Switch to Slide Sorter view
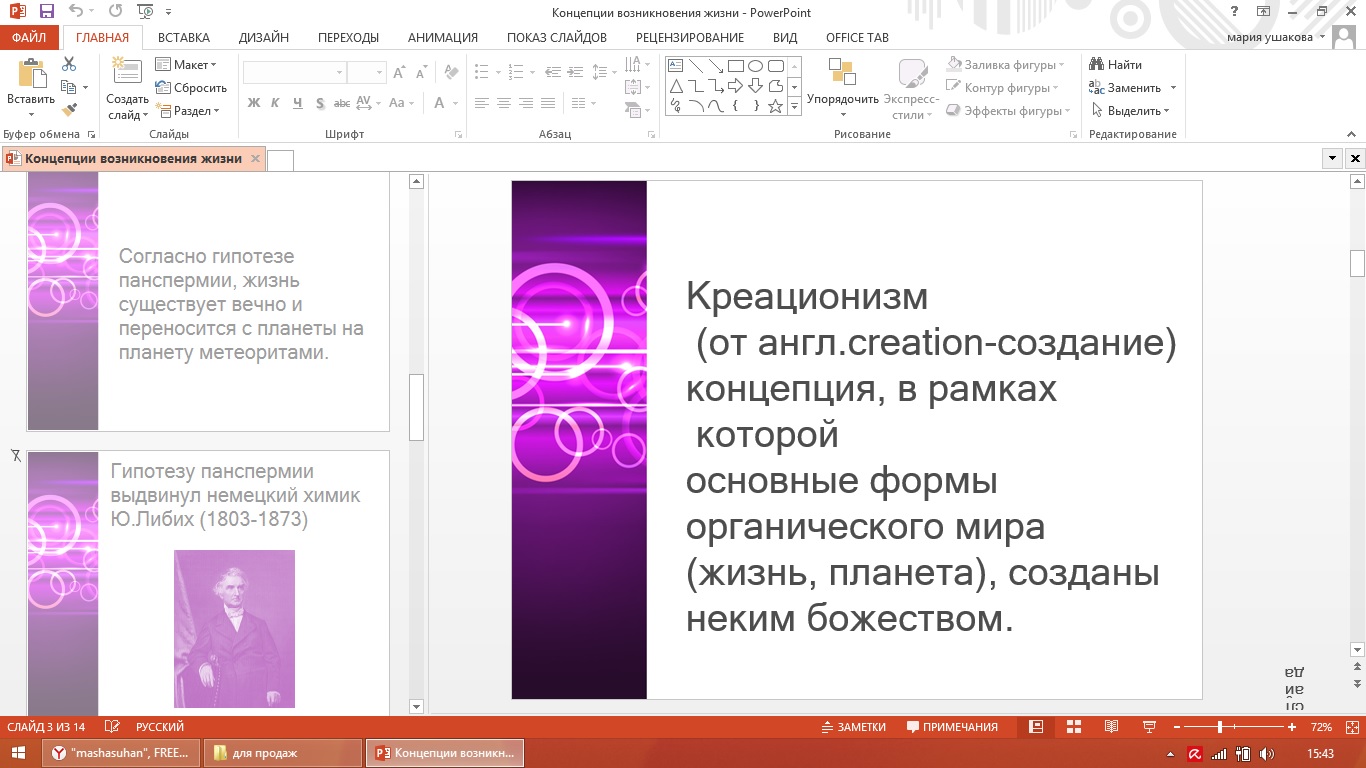The width and height of the screenshot is (1366, 768). (x=1073, y=727)
